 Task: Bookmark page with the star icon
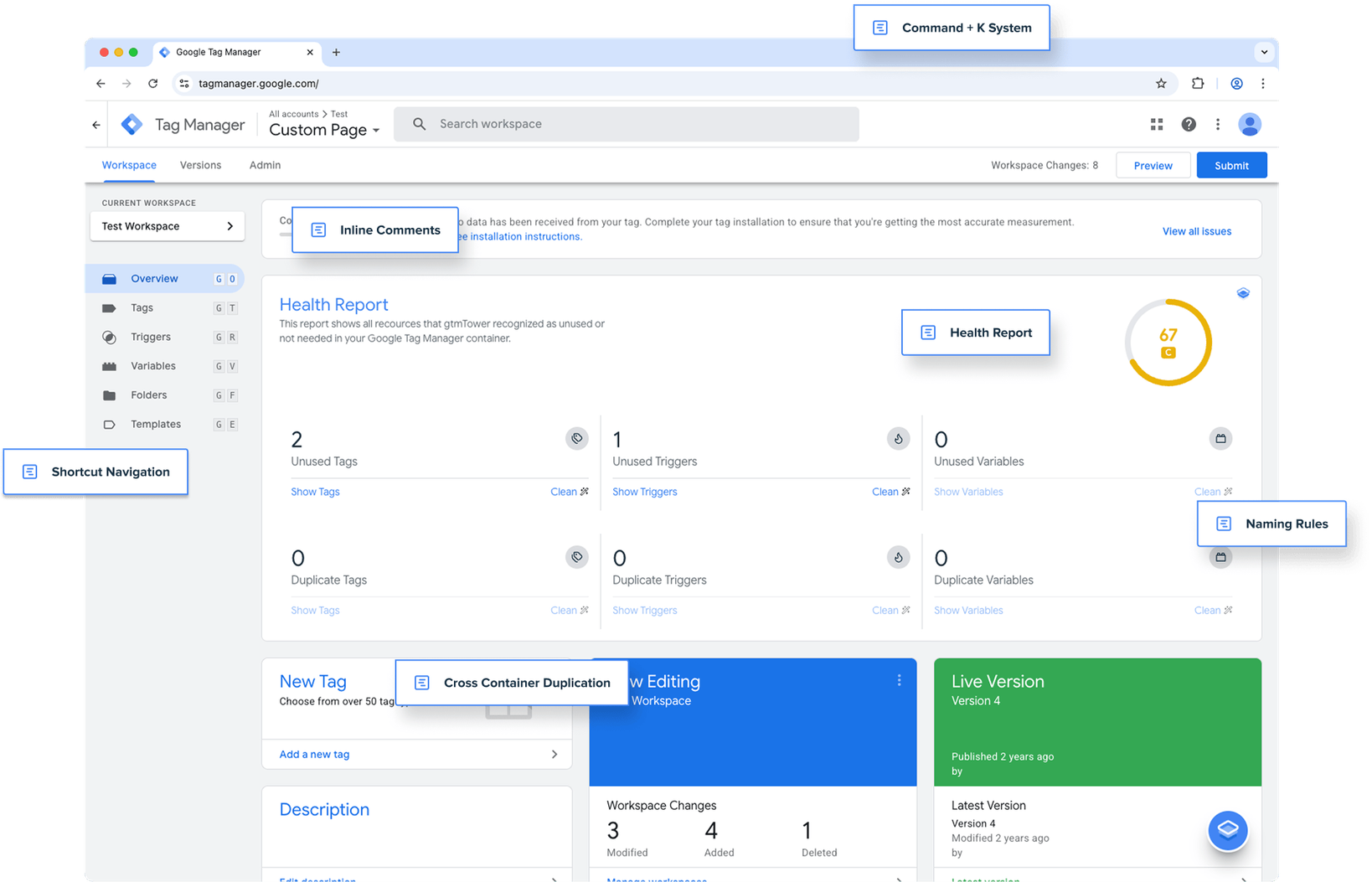[1161, 84]
